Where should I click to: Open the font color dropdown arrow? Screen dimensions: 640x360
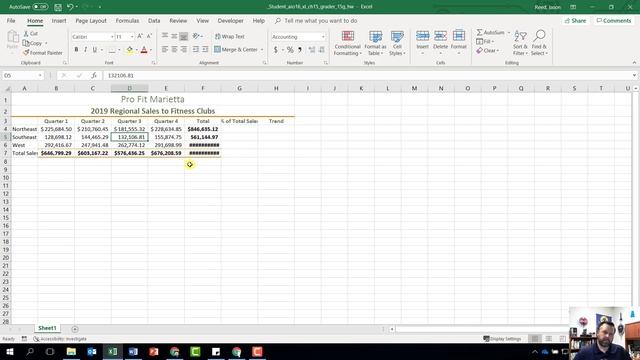click(151, 50)
